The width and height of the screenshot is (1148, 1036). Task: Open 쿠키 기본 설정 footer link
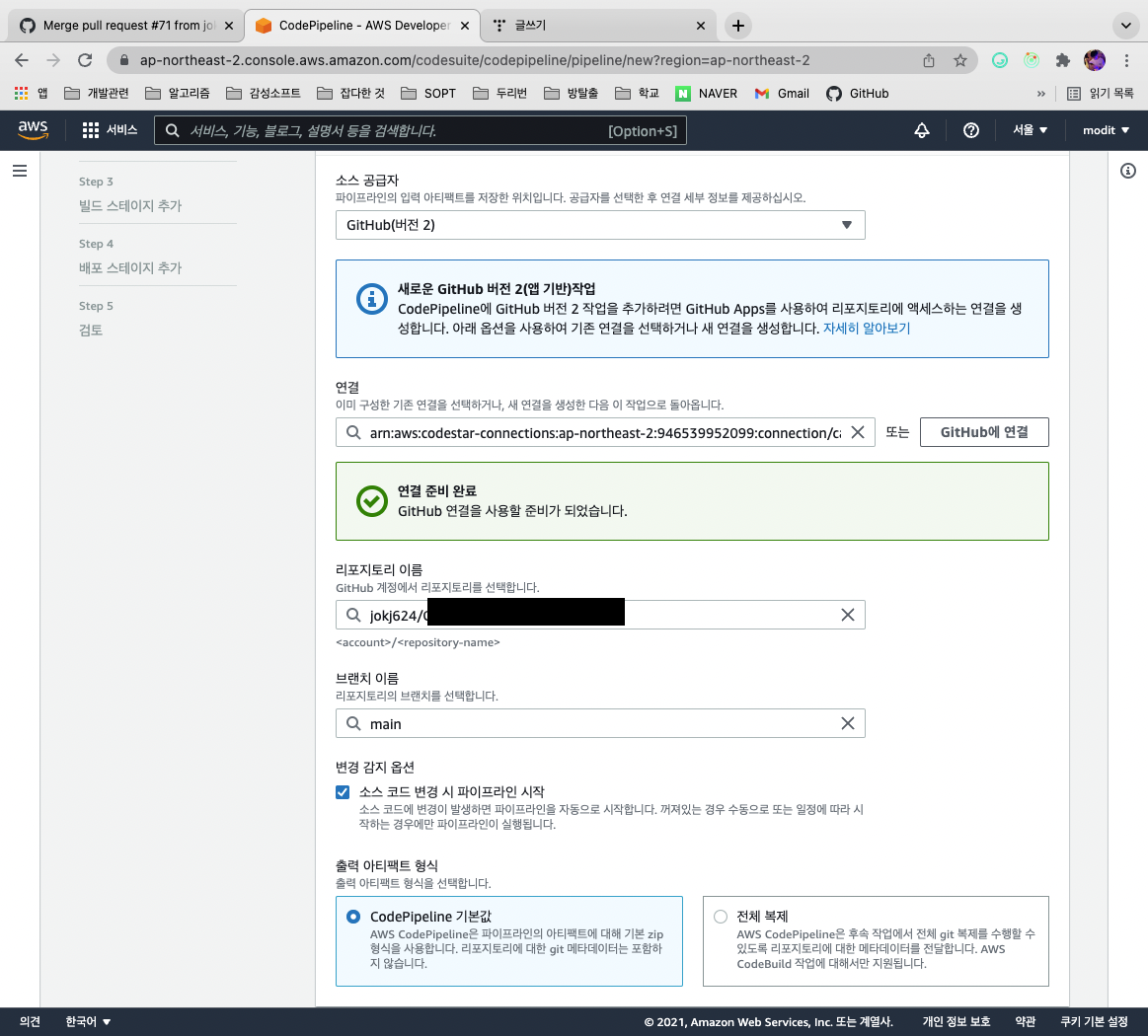coord(1094,1021)
